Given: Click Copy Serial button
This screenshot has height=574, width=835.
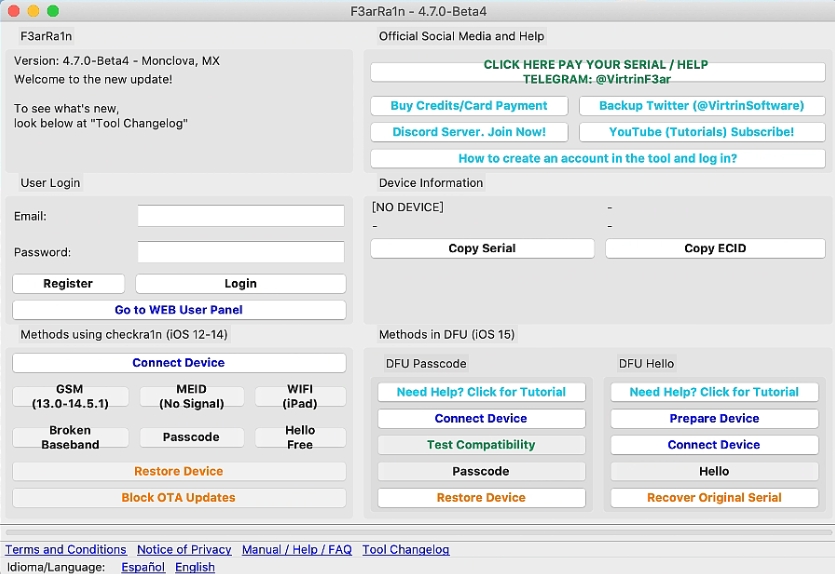Looking at the screenshot, I should (x=482, y=248).
